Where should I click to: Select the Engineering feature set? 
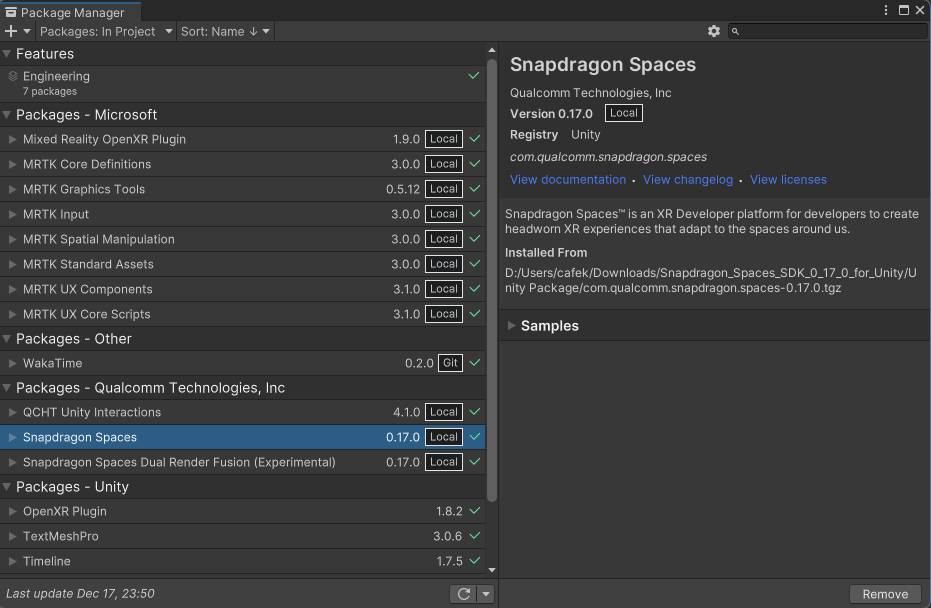[242, 83]
